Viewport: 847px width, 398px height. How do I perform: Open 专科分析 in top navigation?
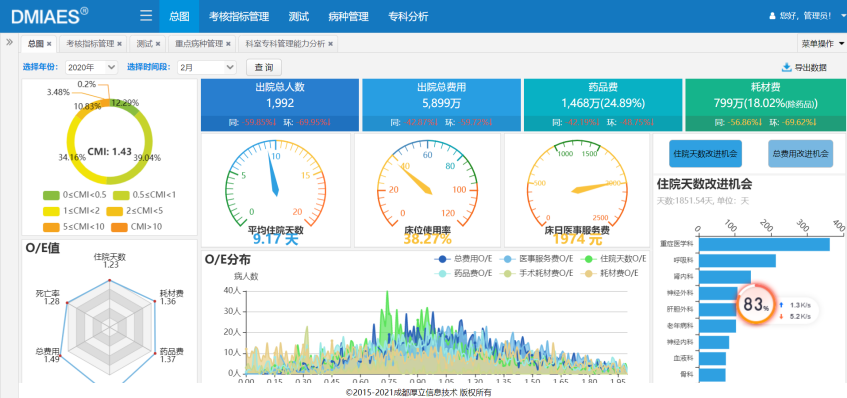[x=408, y=16]
